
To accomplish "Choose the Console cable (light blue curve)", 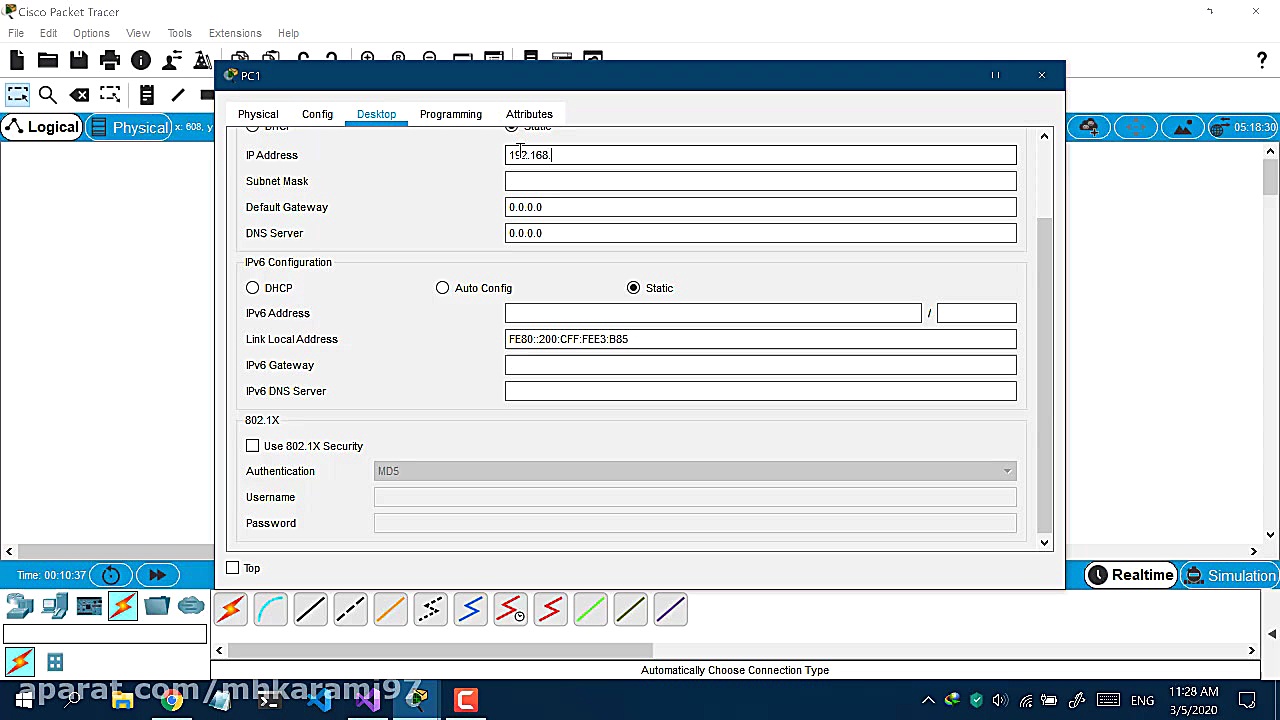I will [270, 609].
